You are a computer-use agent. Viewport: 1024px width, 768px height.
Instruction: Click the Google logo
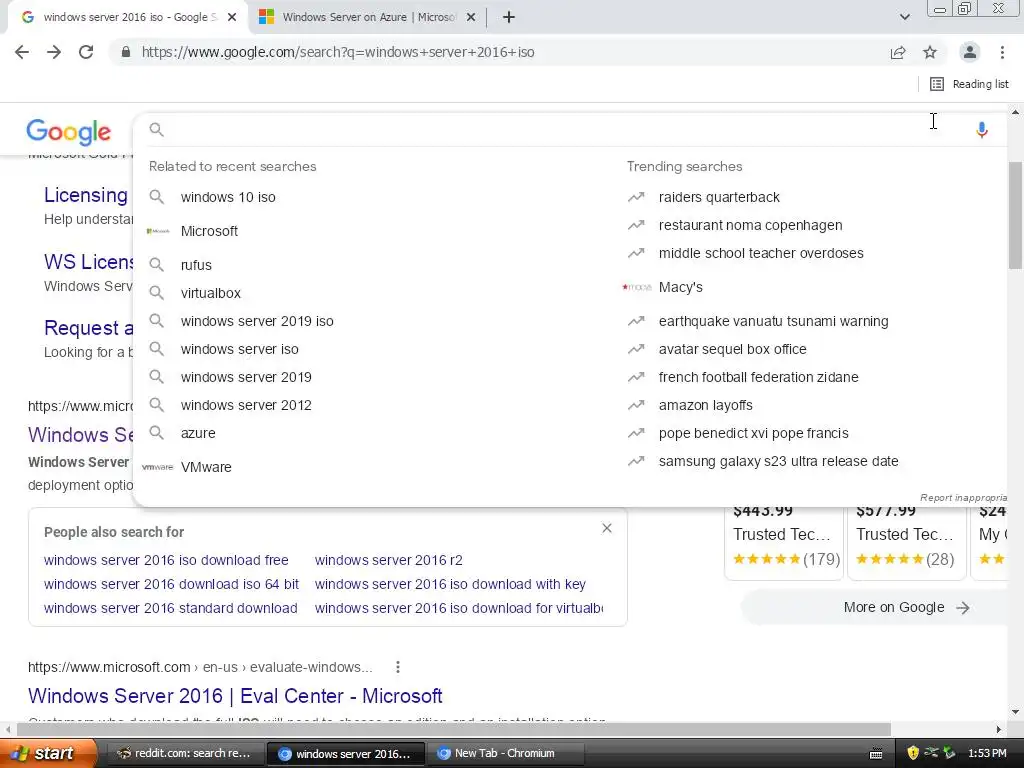(x=69, y=132)
